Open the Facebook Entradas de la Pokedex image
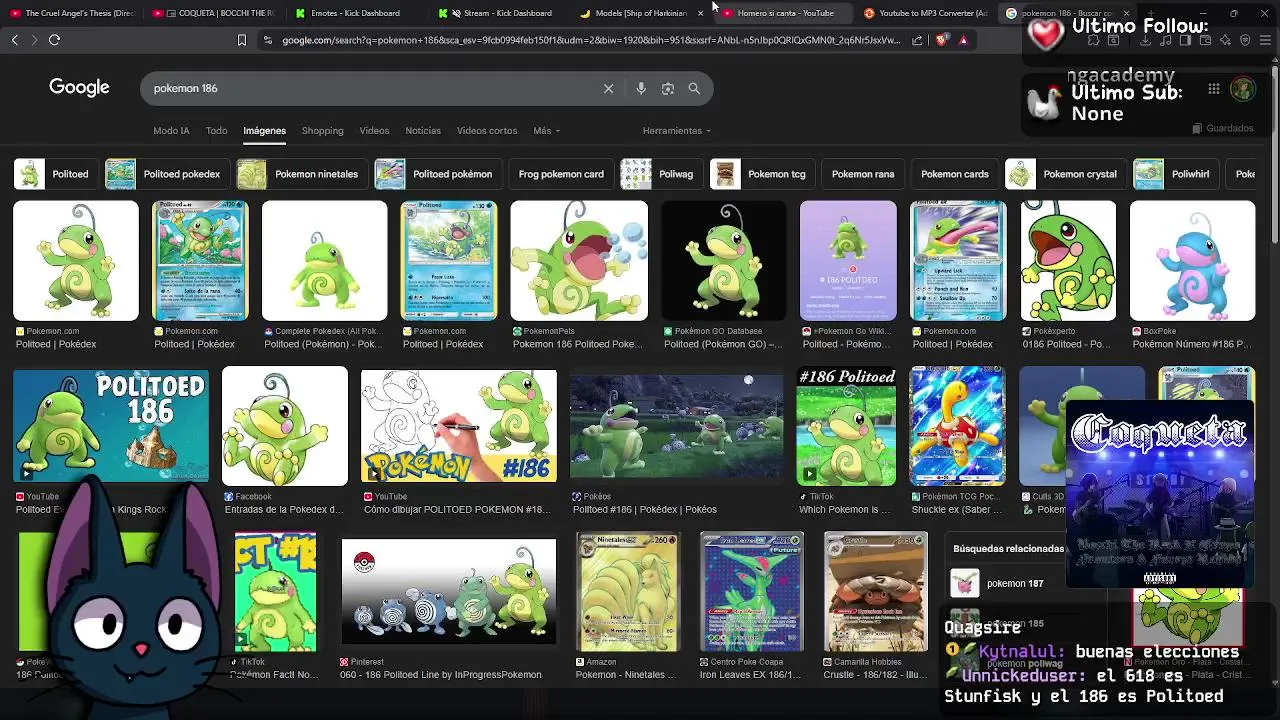 click(x=285, y=426)
